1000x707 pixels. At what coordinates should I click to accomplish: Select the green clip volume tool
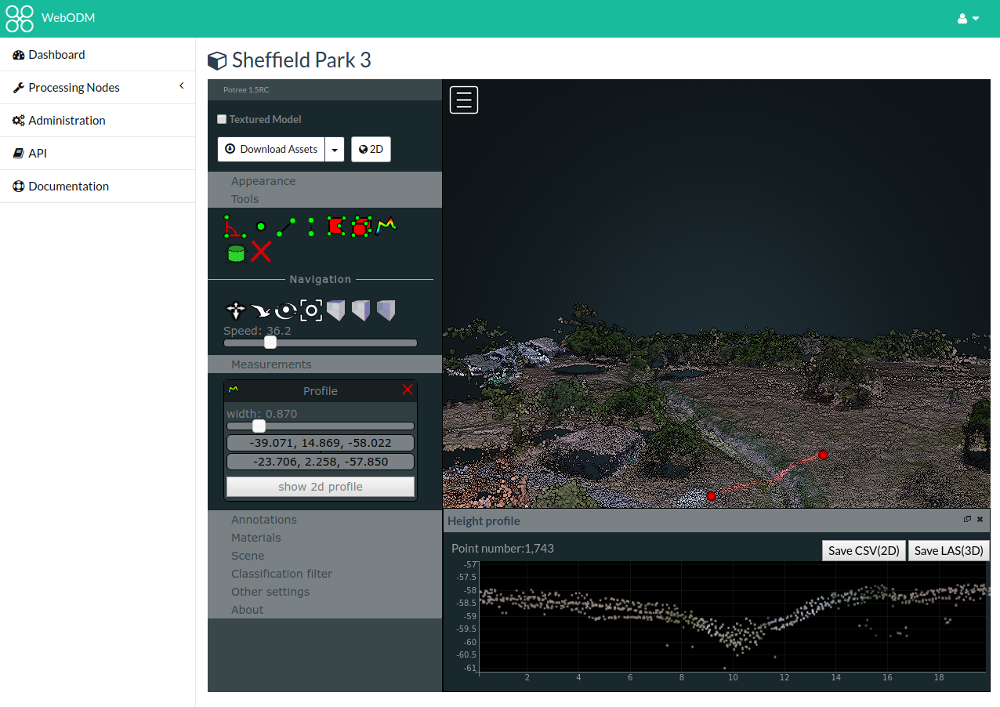tap(236, 253)
